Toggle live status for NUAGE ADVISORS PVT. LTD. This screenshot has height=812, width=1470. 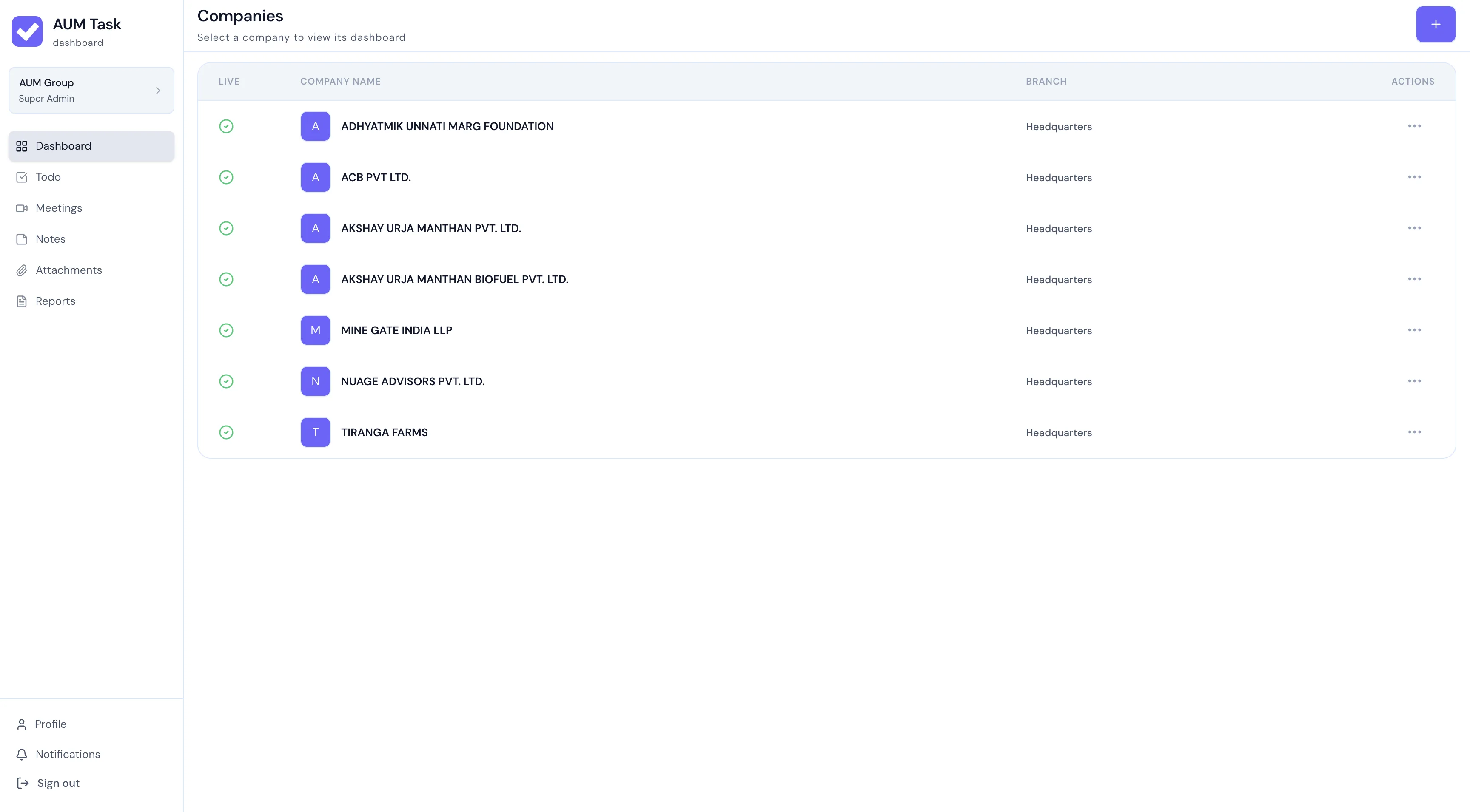tap(226, 381)
